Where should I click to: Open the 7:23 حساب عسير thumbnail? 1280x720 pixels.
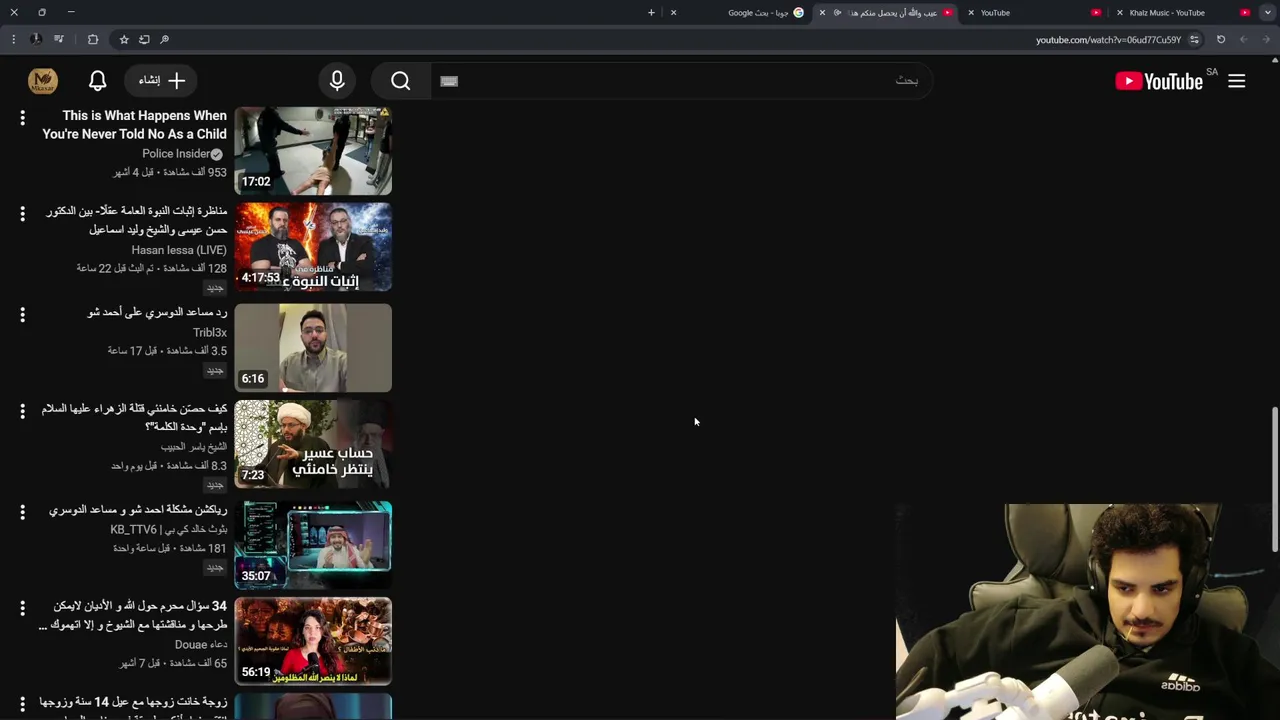(313, 444)
